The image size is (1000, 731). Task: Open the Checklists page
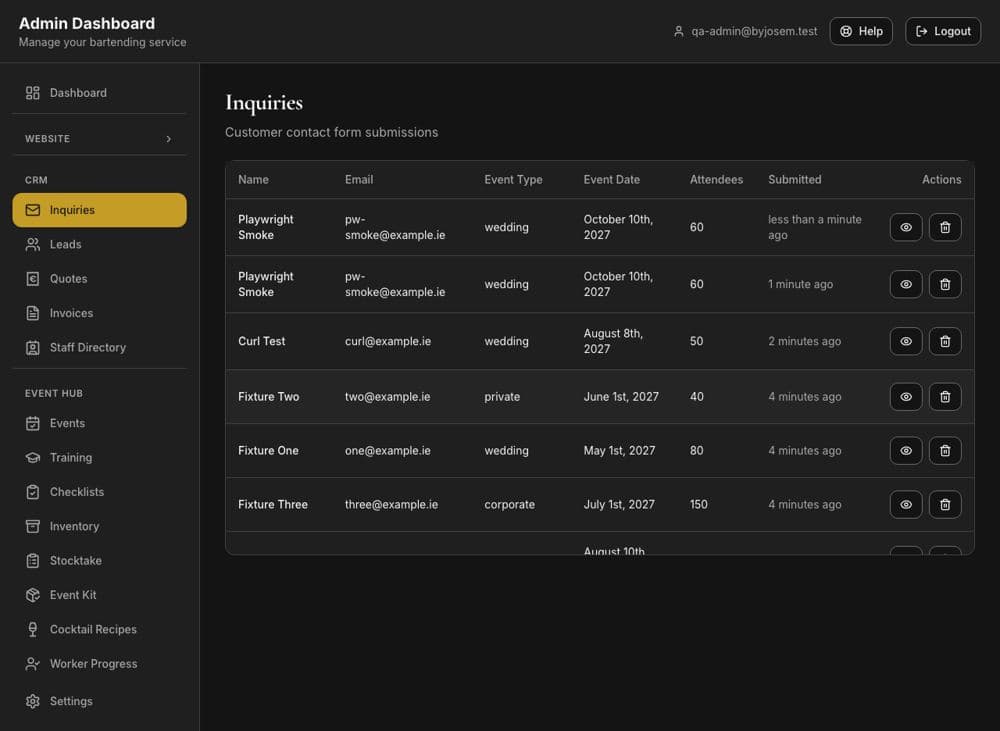[x=99, y=492]
